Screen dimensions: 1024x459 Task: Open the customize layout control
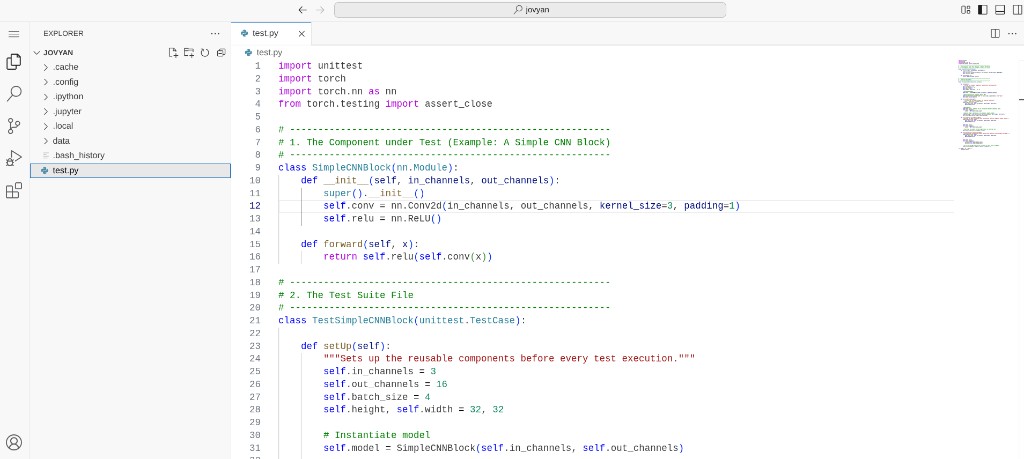click(x=965, y=10)
